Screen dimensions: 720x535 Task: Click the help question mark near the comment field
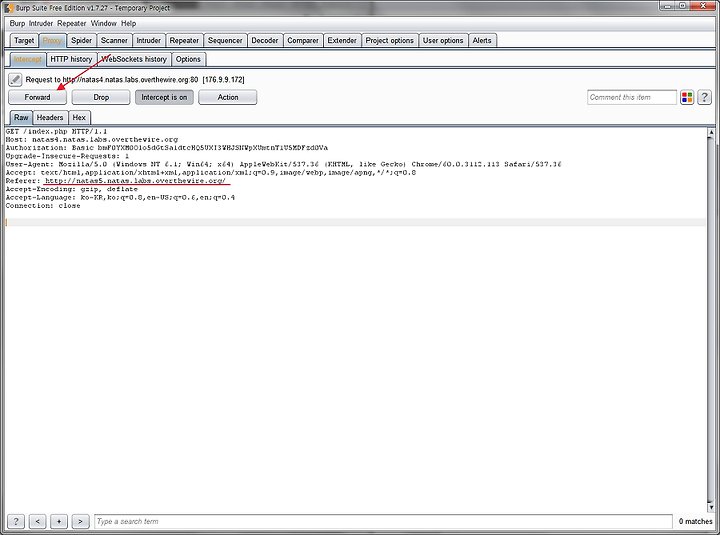(704, 97)
